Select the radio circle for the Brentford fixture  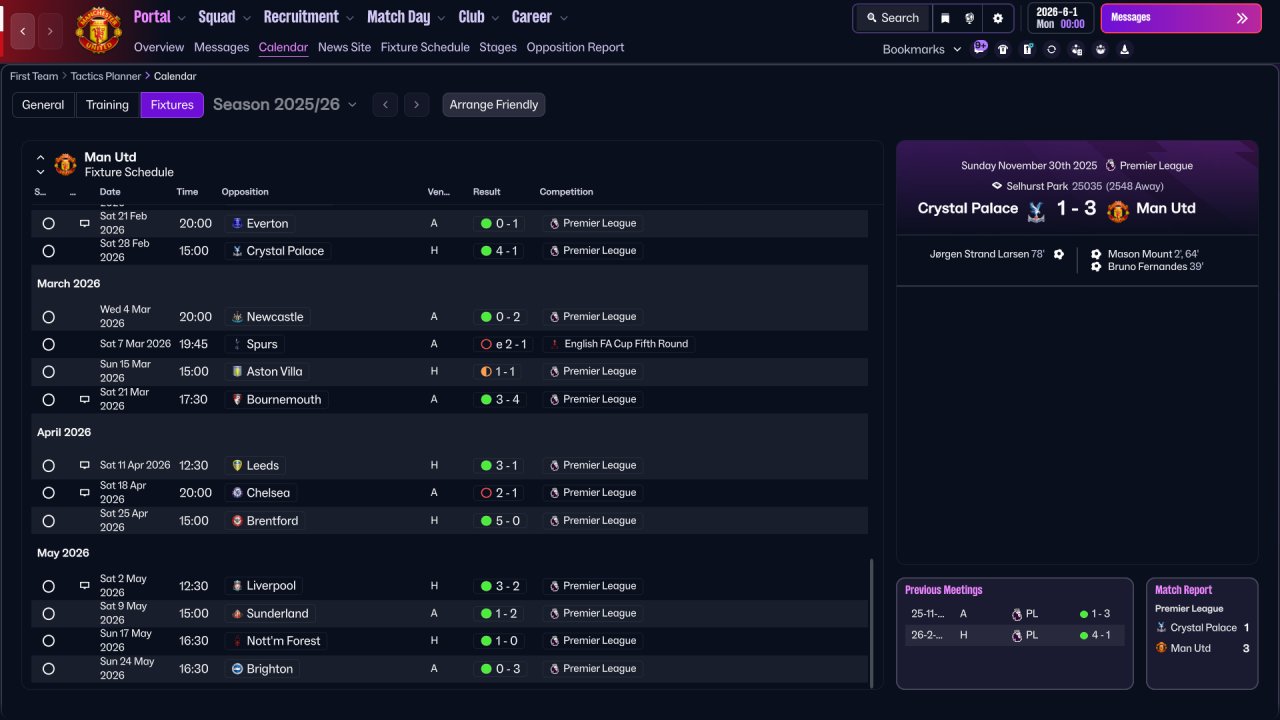(48, 521)
